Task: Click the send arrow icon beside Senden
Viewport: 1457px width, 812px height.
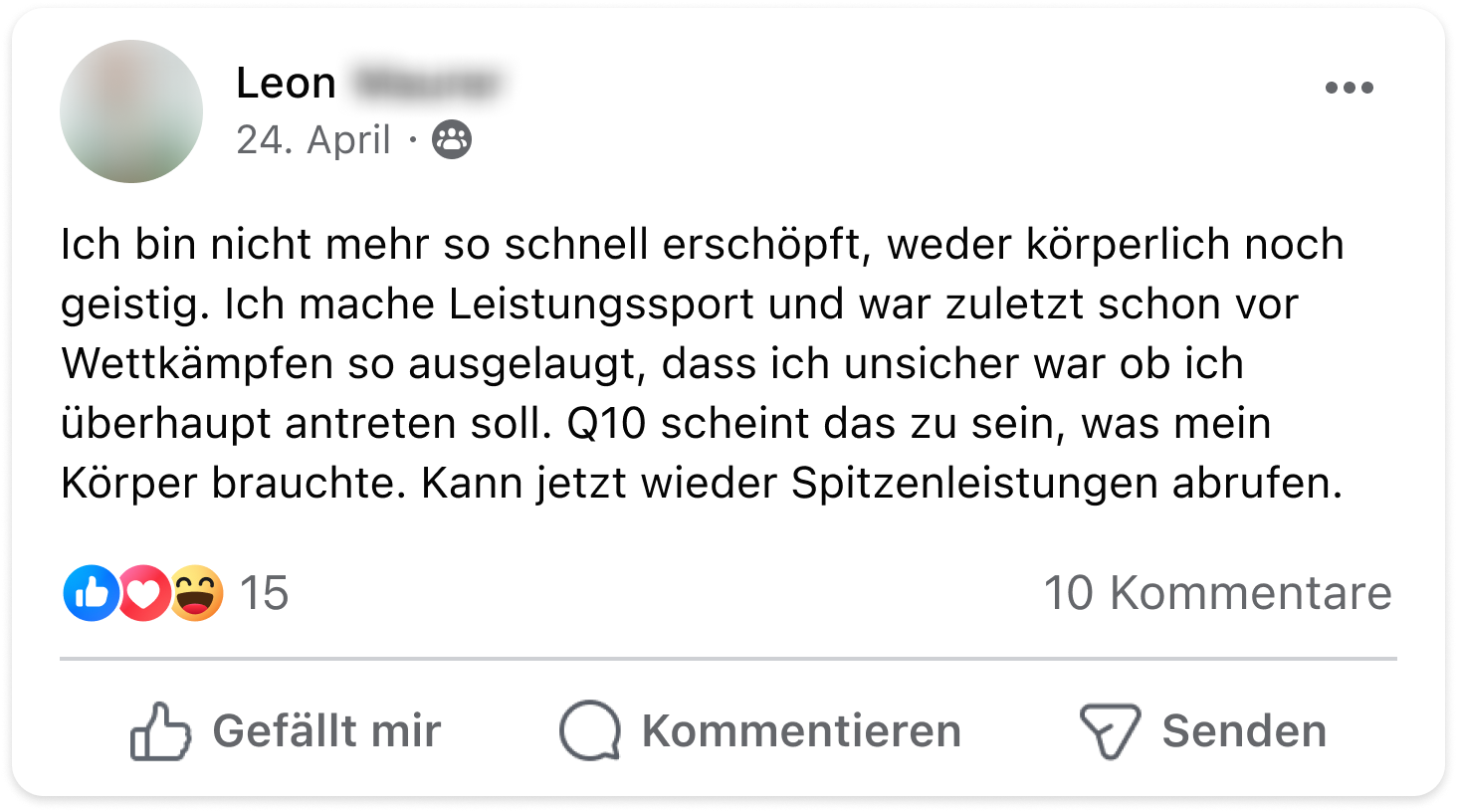Action: [1110, 731]
